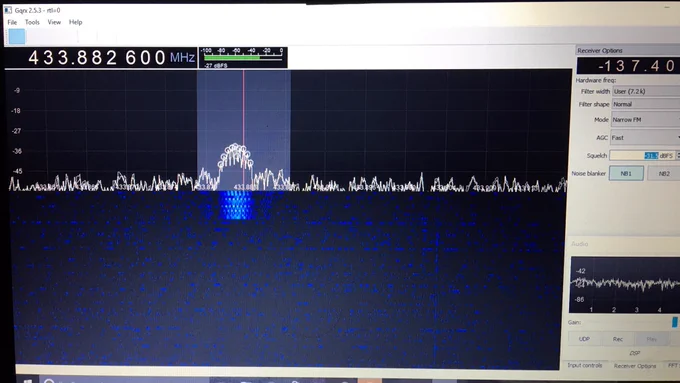Toggle the NB2 noise blanker

664,173
